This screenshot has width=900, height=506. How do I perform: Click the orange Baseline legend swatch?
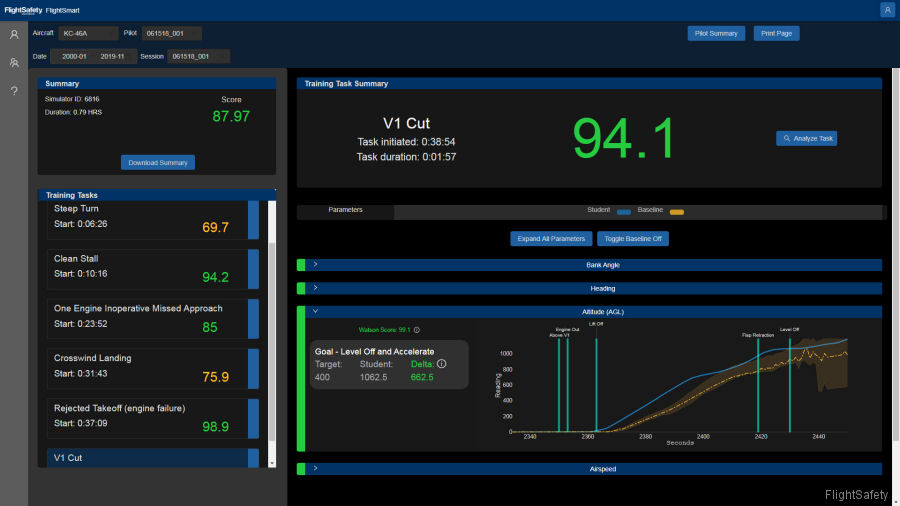coord(677,212)
